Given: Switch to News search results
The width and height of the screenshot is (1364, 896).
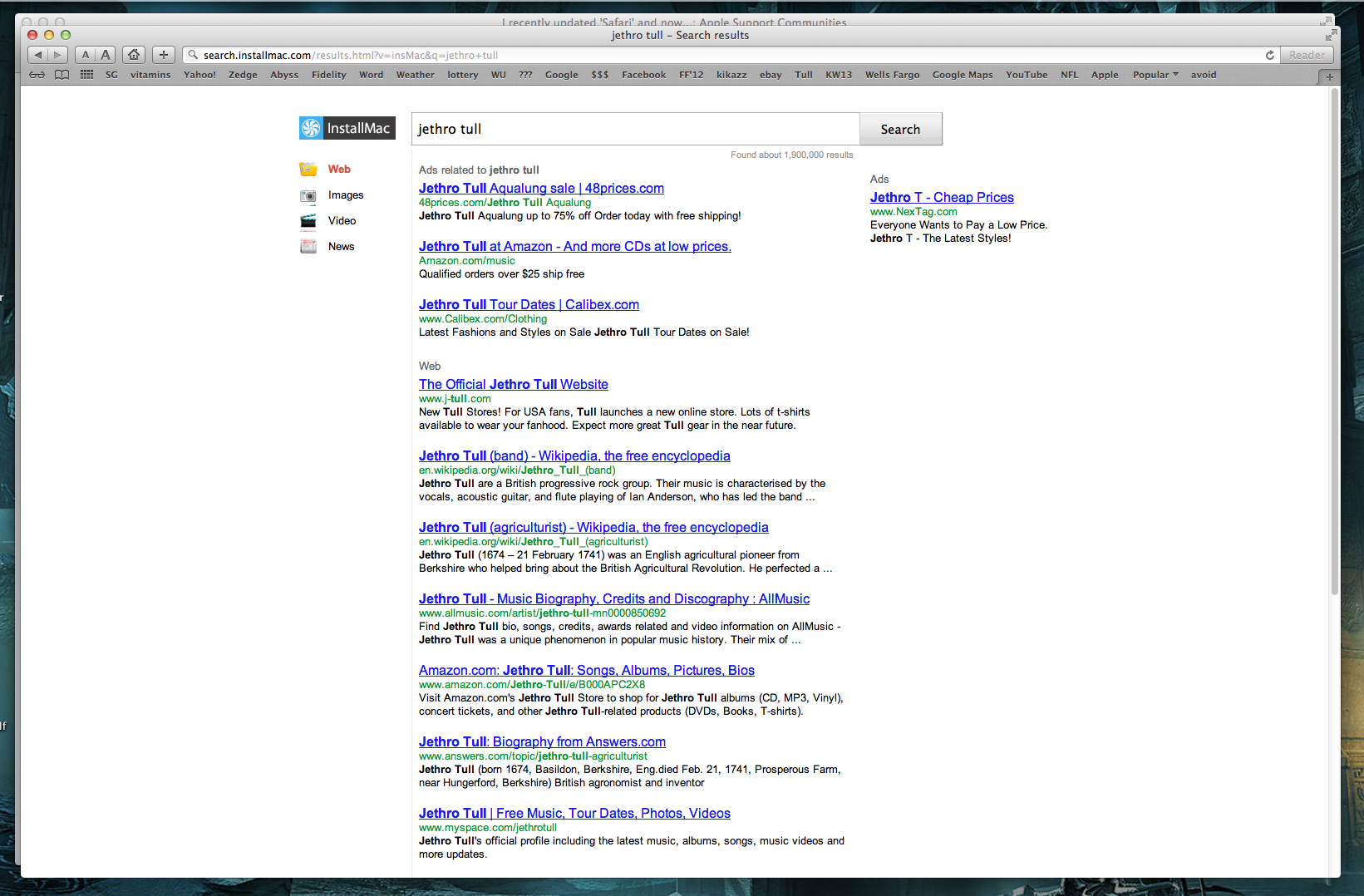Looking at the screenshot, I should click(341, 247).
